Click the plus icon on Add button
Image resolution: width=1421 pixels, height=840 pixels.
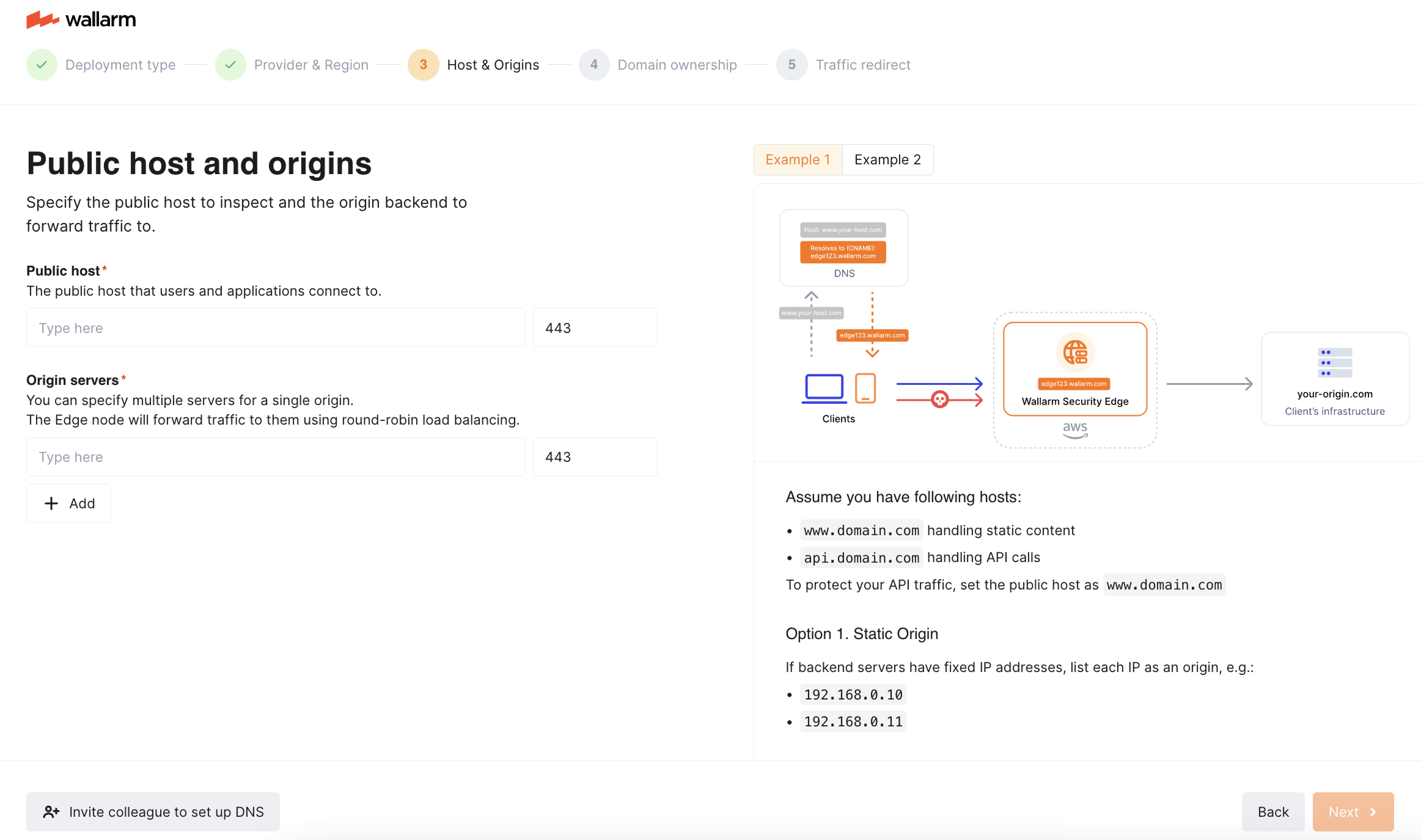51,503
